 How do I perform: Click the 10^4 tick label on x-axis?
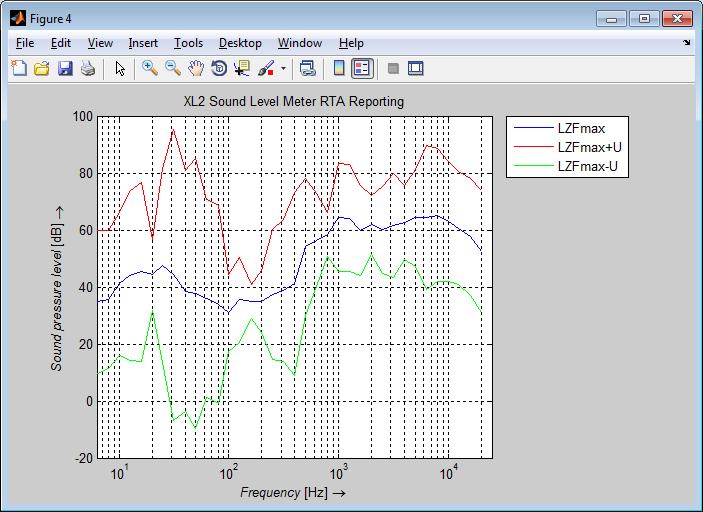(448, 472)
